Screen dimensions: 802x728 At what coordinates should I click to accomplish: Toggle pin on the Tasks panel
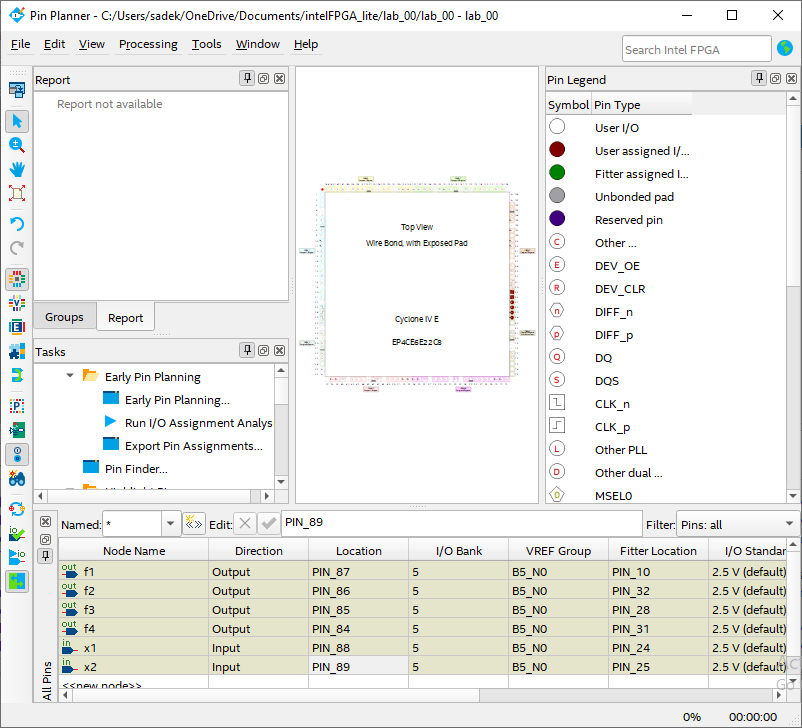(247, 351)
